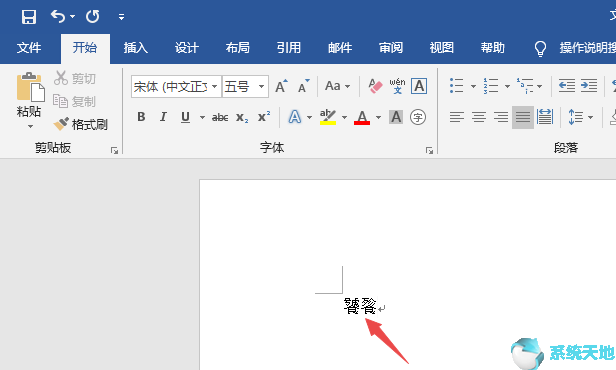Click the lightbulb Tell Me search

(x=541, y=49)
